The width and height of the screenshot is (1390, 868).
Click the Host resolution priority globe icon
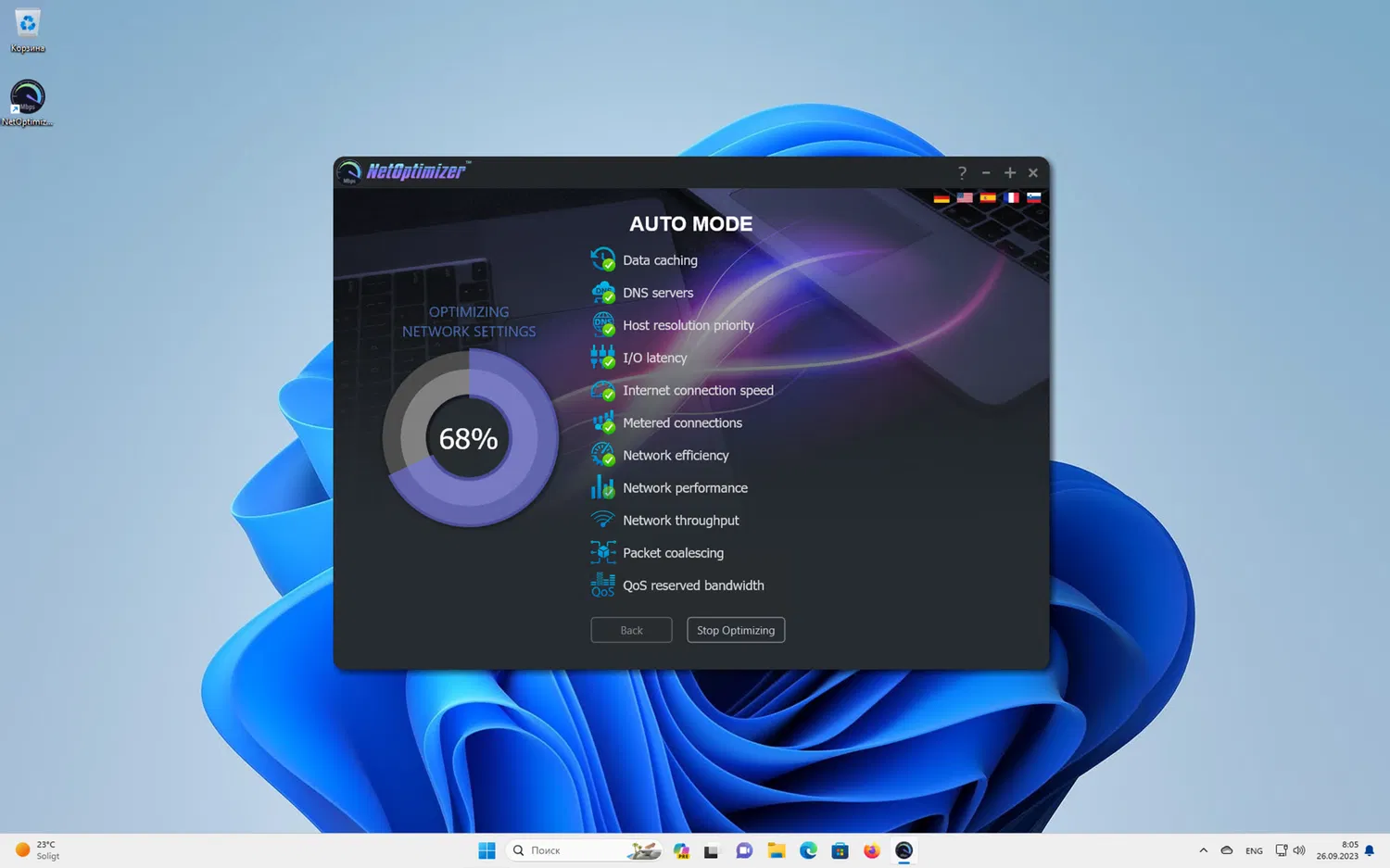pos(602,324)
